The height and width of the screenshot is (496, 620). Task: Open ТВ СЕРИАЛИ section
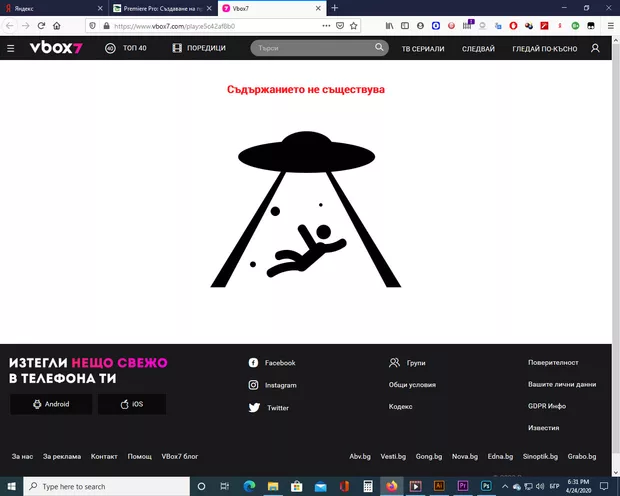(x=423, y=49)
